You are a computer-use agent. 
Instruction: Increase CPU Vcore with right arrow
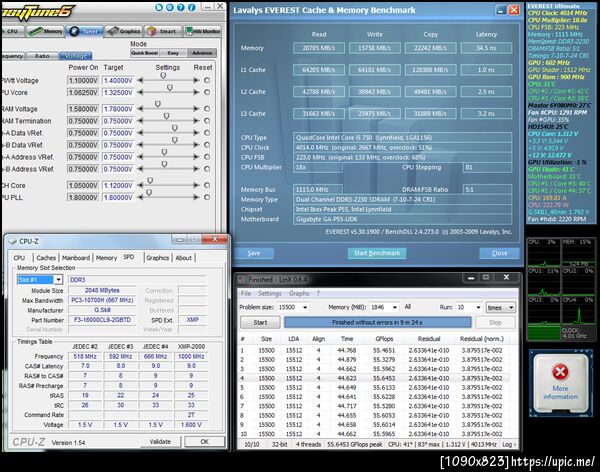point(196,92)
